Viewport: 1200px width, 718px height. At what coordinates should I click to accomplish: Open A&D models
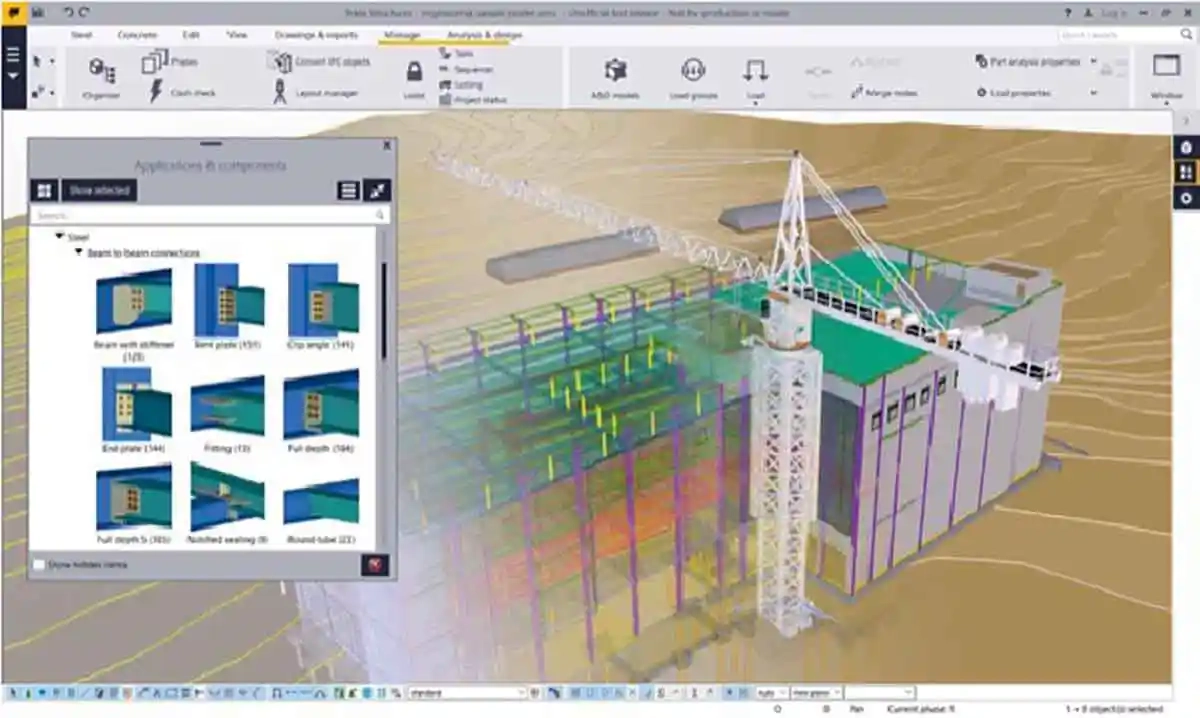[615, 78]
